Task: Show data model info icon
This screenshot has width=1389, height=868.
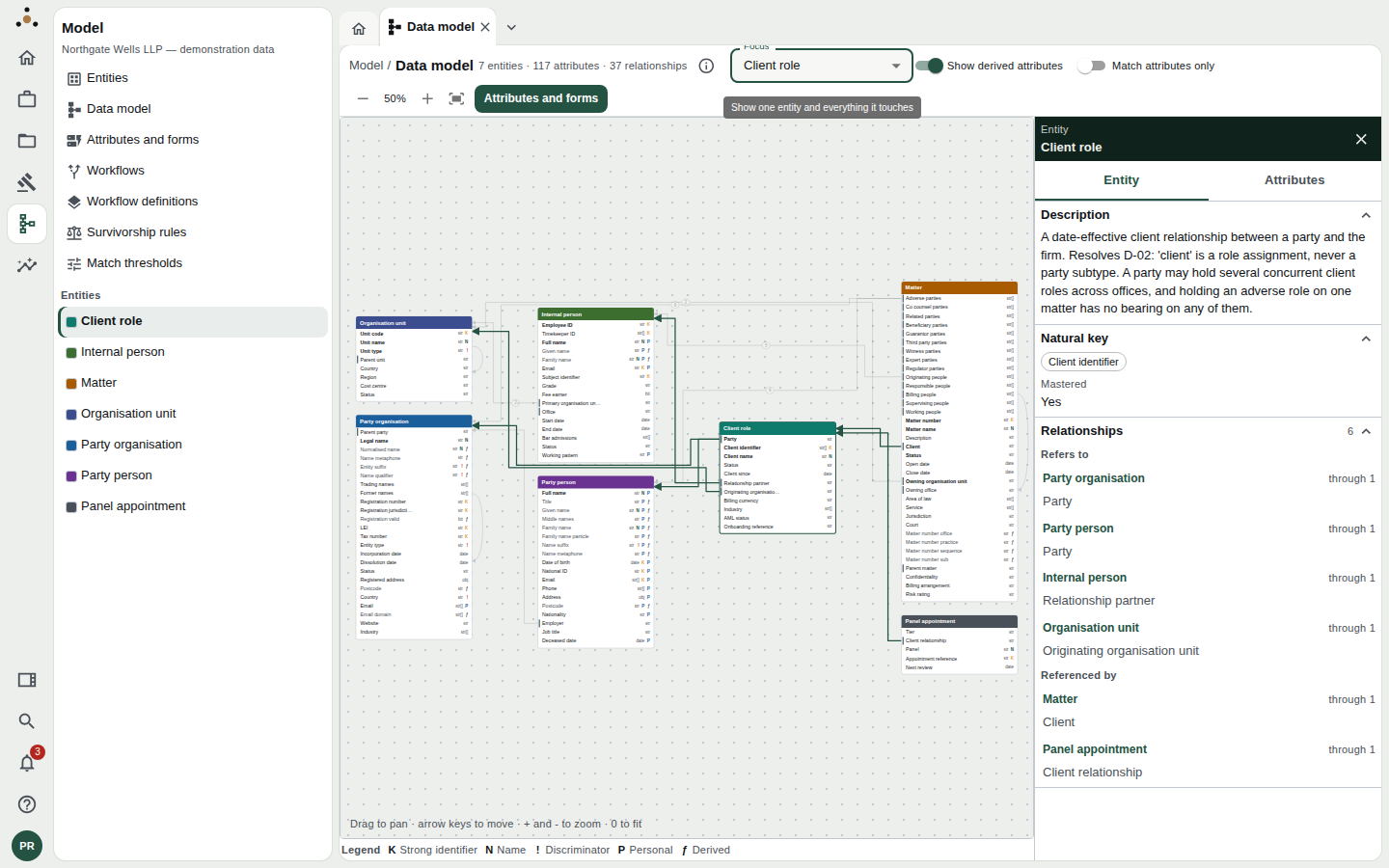Action: click(706, 66)
